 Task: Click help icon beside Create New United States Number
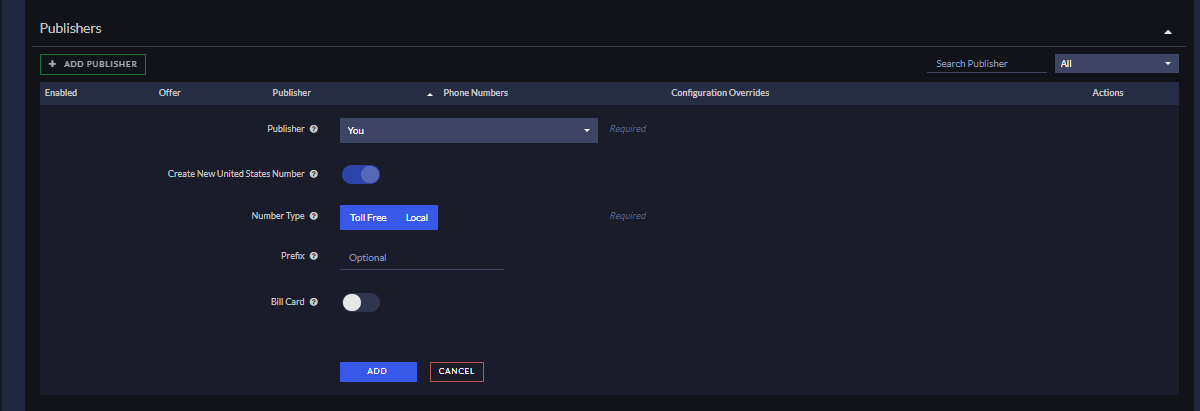pyautogui.click(x=314, y=174)
